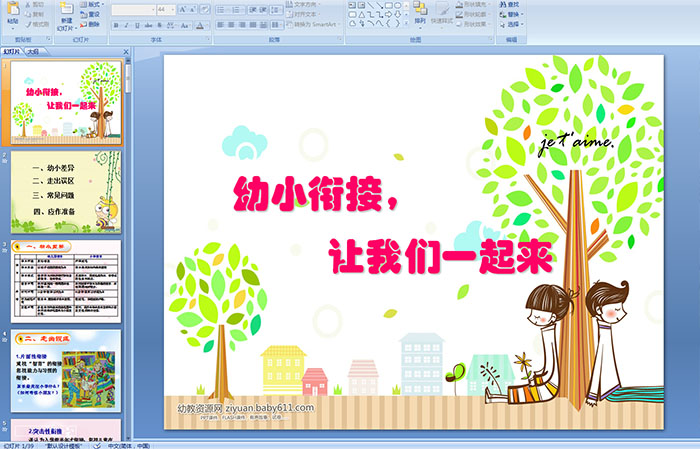Align paragraph text right

pyautogui.click(x=242, y=25)
